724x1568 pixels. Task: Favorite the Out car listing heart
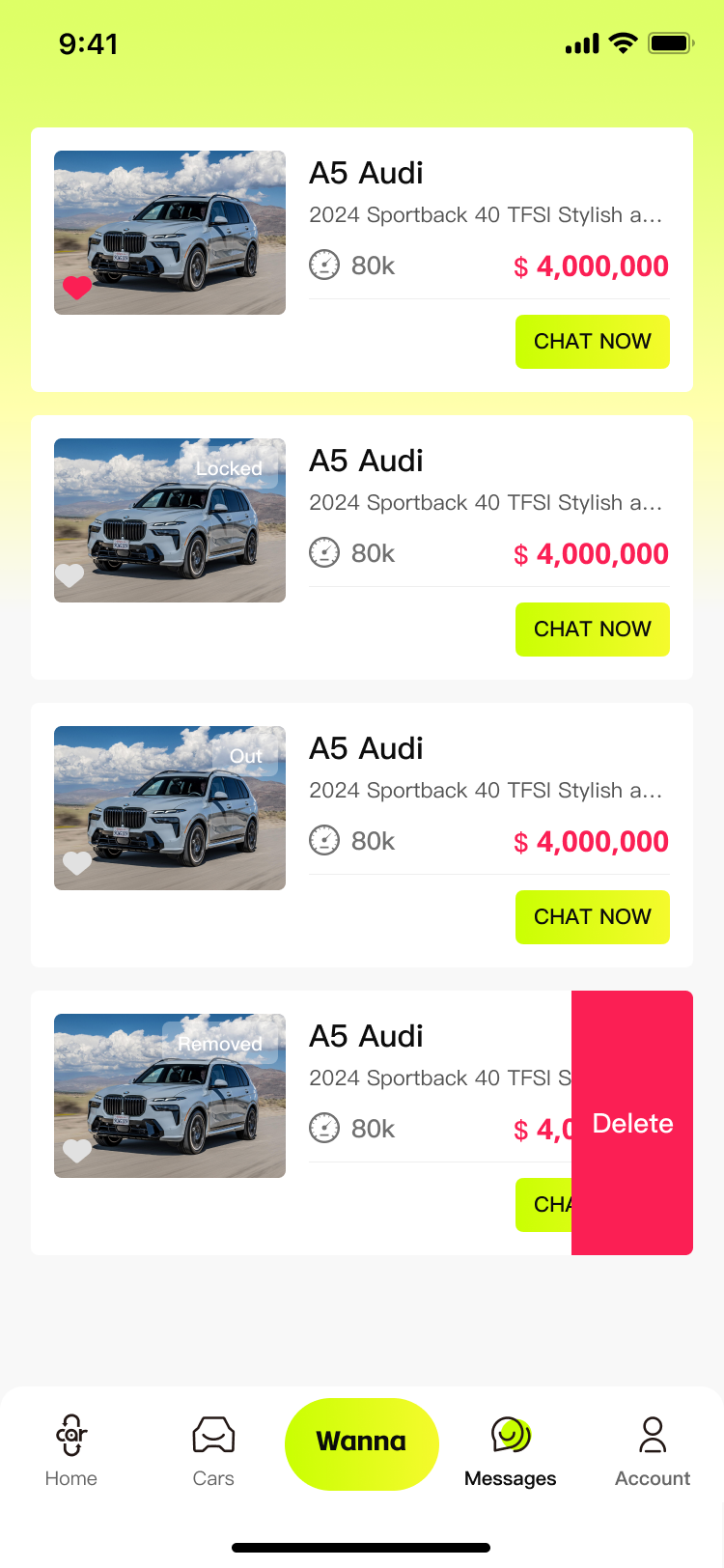tap(77, 862)
